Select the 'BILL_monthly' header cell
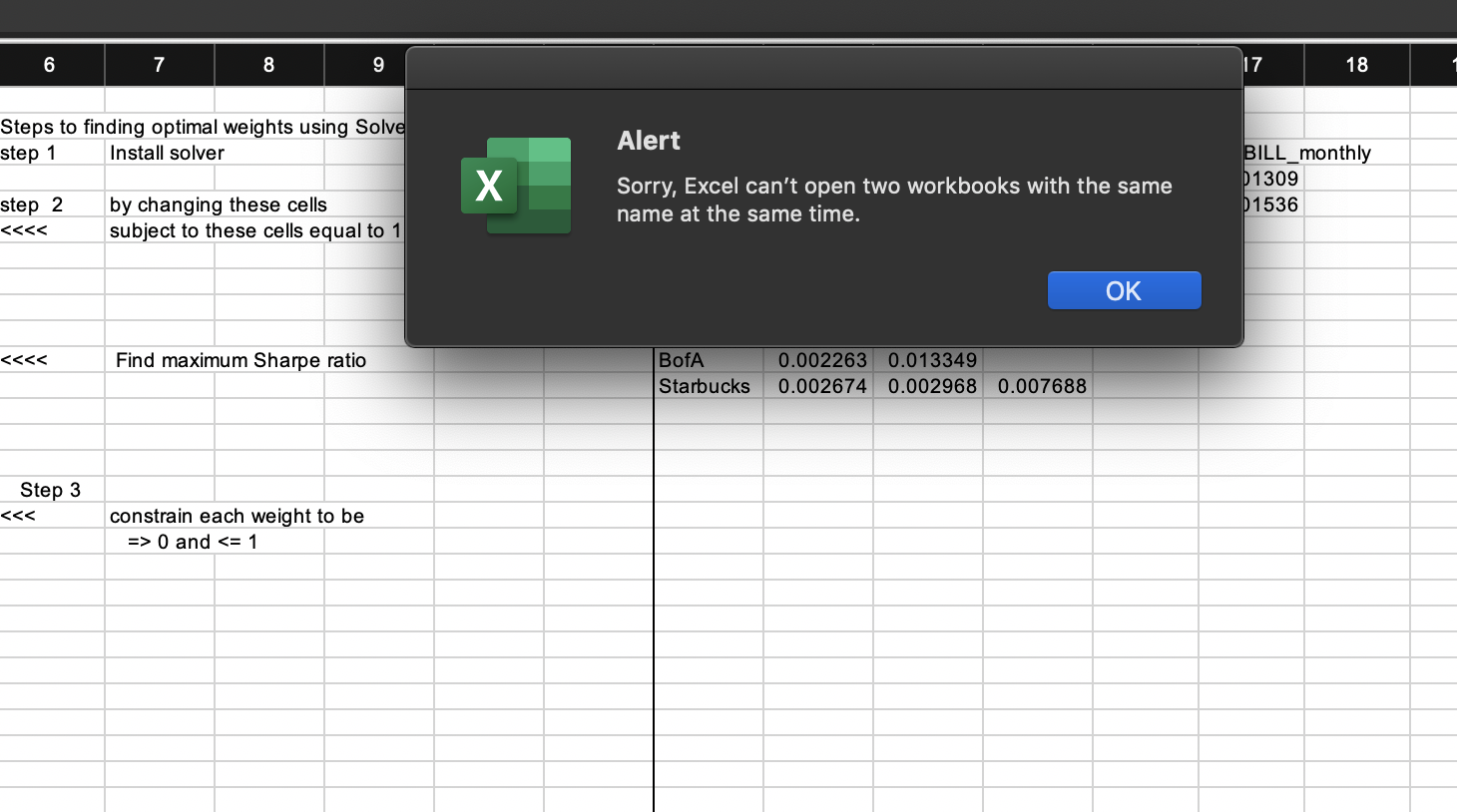Screen dimensions: 1457x812 tap(1307, 153)
